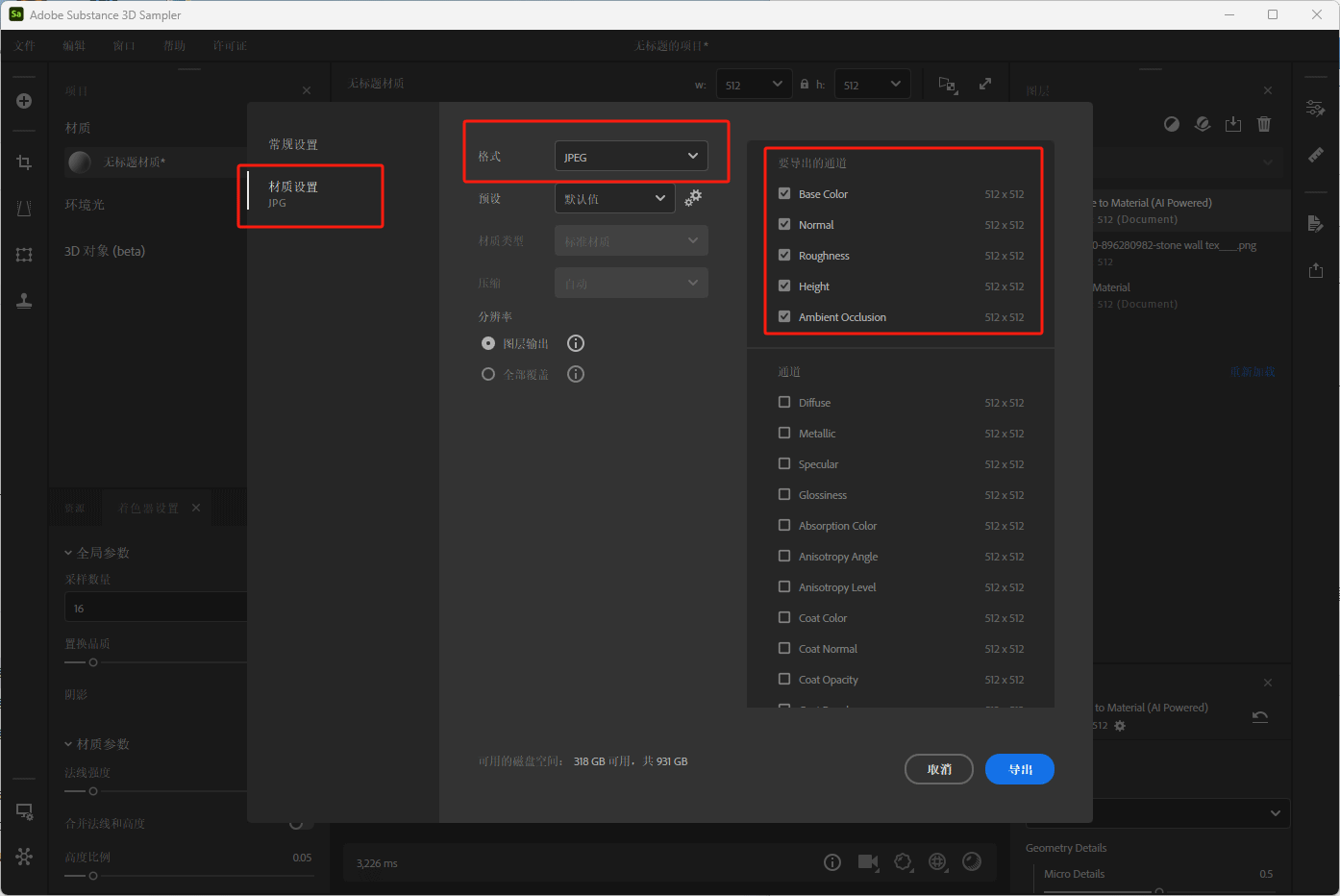
Task: Open the dropdown above Geometry Details
Action: point(1157,813)
